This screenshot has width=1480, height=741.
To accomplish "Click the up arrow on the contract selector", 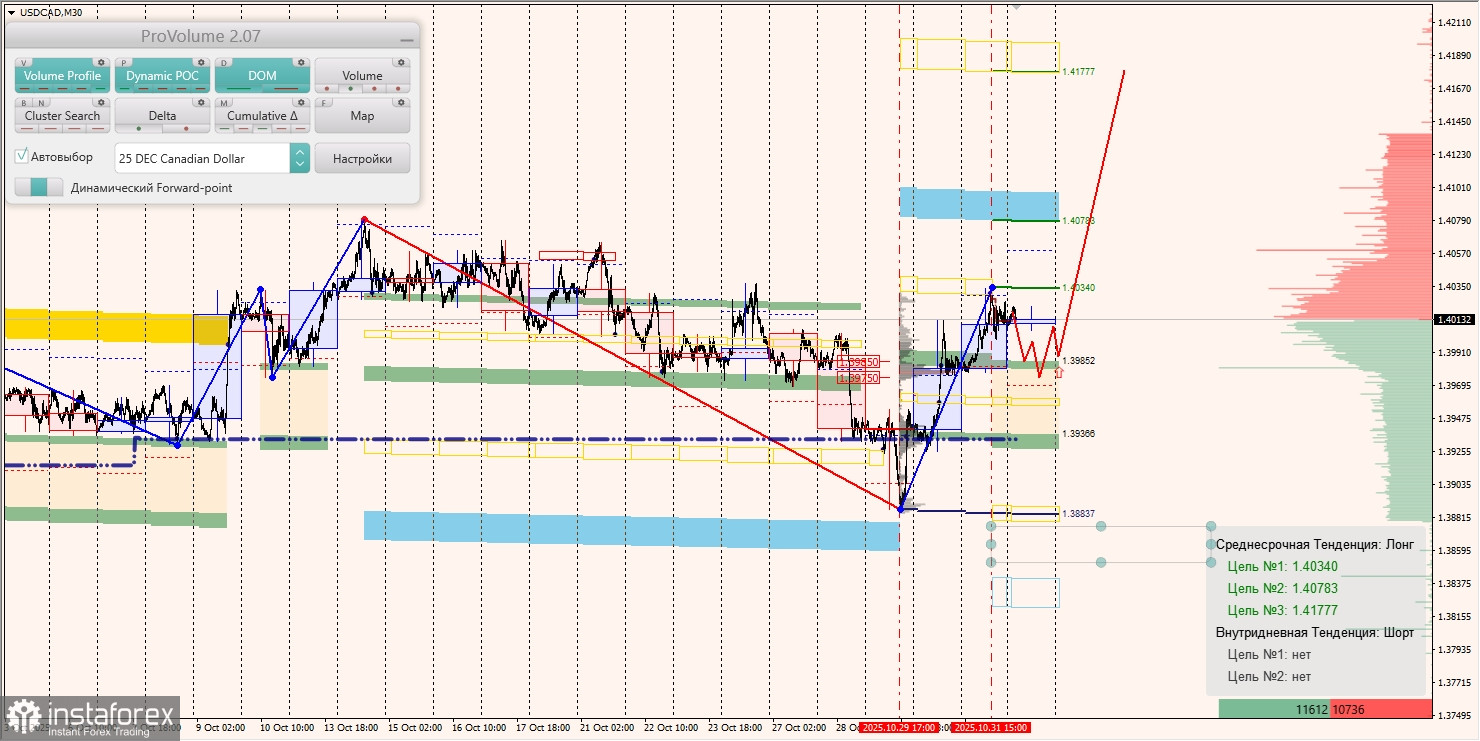I will tap(298, 152).
